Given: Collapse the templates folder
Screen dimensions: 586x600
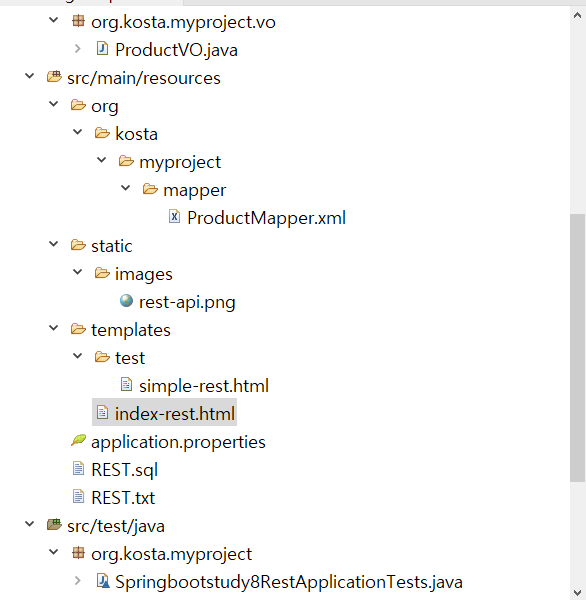Looking at the screenshot, I should click(54, 328).
